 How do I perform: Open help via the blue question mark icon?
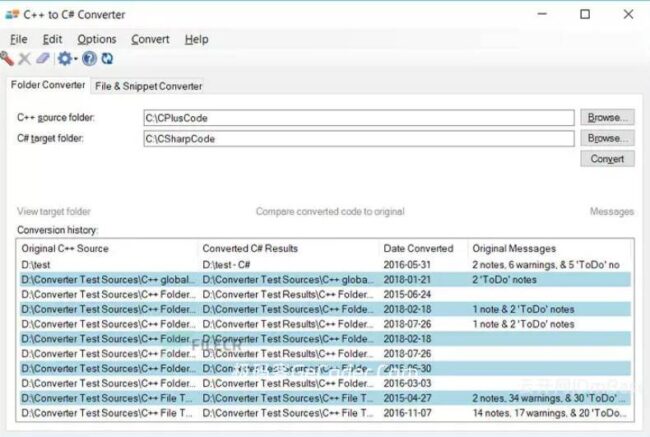point(89,58)
